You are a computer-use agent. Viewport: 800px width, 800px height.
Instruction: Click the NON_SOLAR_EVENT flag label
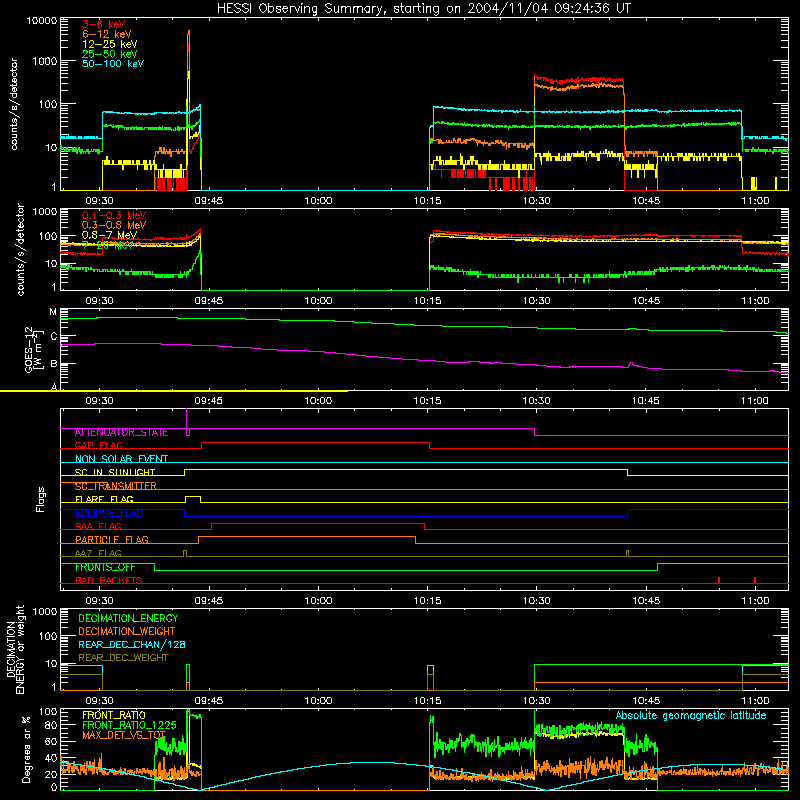pyautogui.click(x=121, y=459)
